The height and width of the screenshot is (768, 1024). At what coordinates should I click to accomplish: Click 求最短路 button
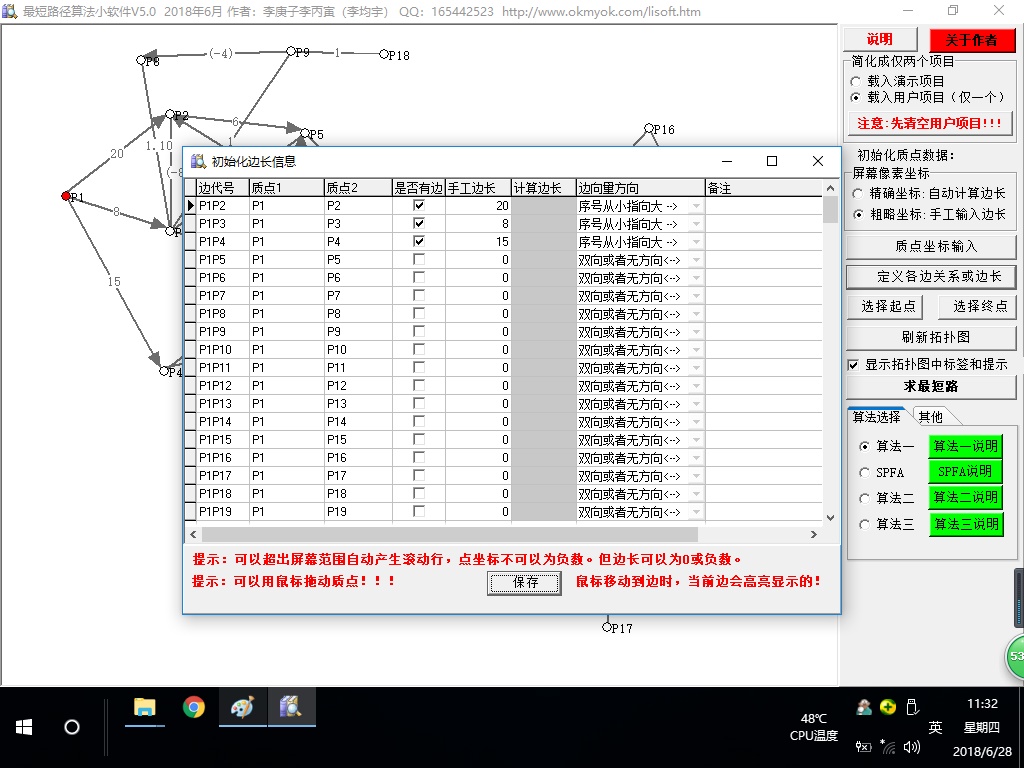(931, 387)
